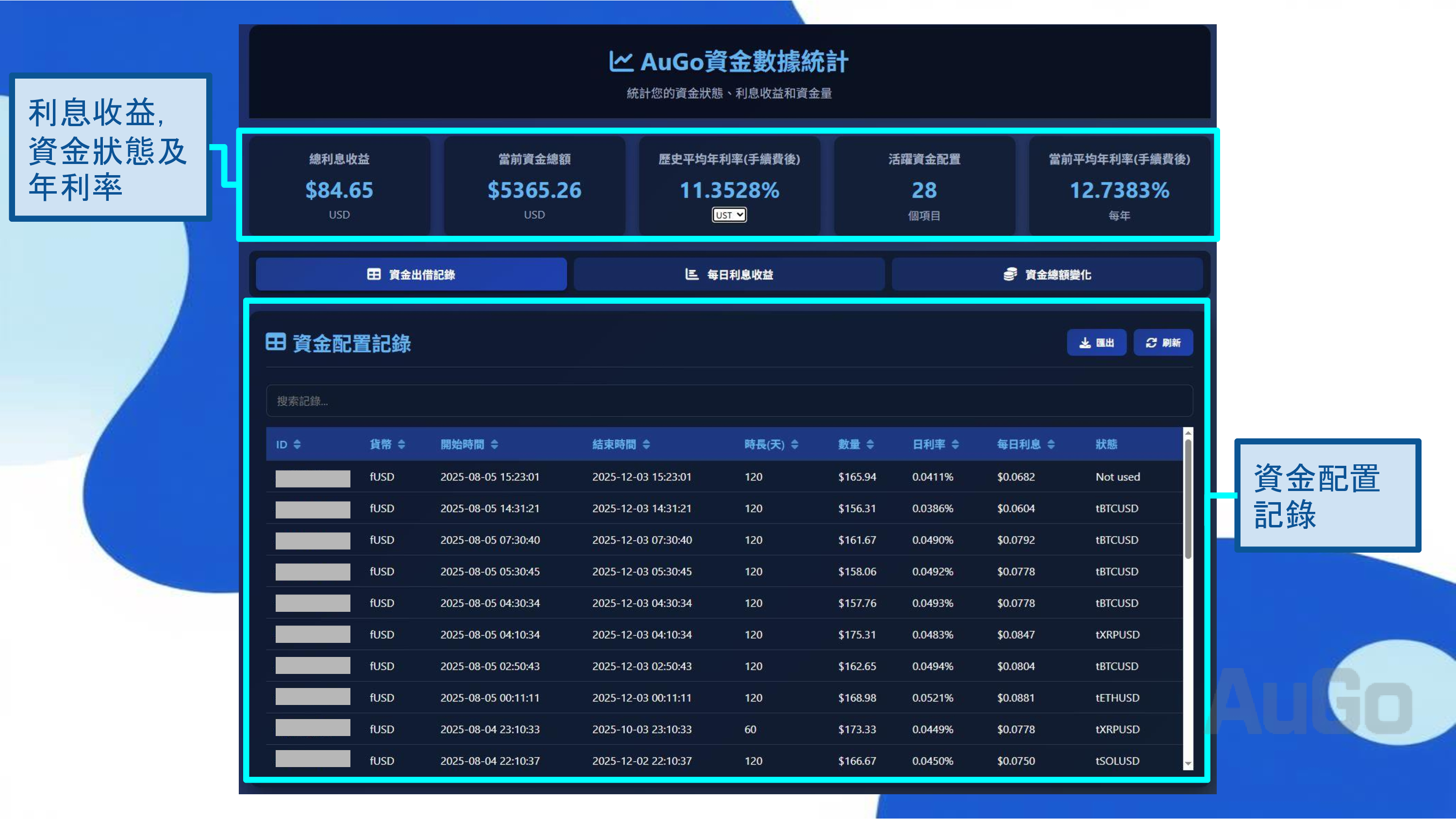Click amount $162.65 cell
The width and height of the screenshot is (1456, 819).
[857, 666]
